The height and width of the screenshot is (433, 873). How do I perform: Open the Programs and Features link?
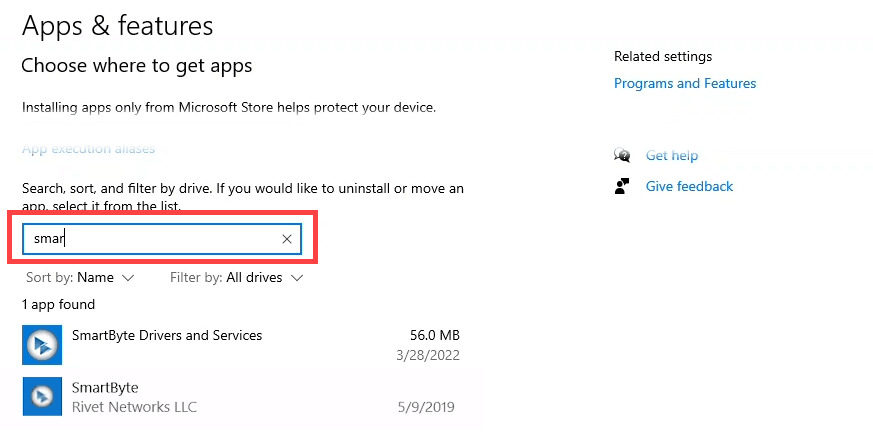pos(685,83)
